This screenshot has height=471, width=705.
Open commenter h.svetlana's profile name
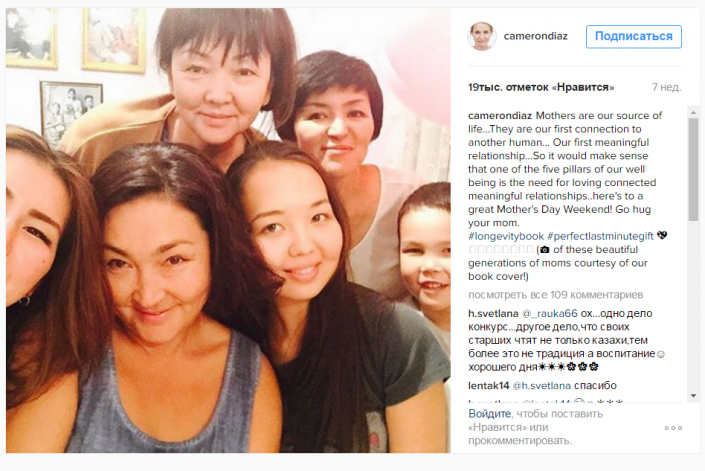[493, 313]
